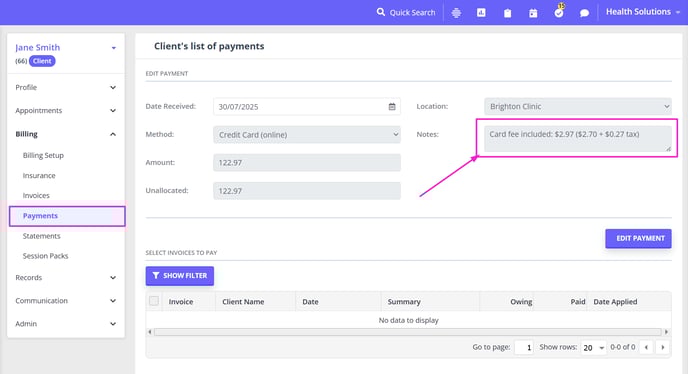Click the horizontal scrollbar under invoice table
The image size is (688, 374).
pos(408,332)
